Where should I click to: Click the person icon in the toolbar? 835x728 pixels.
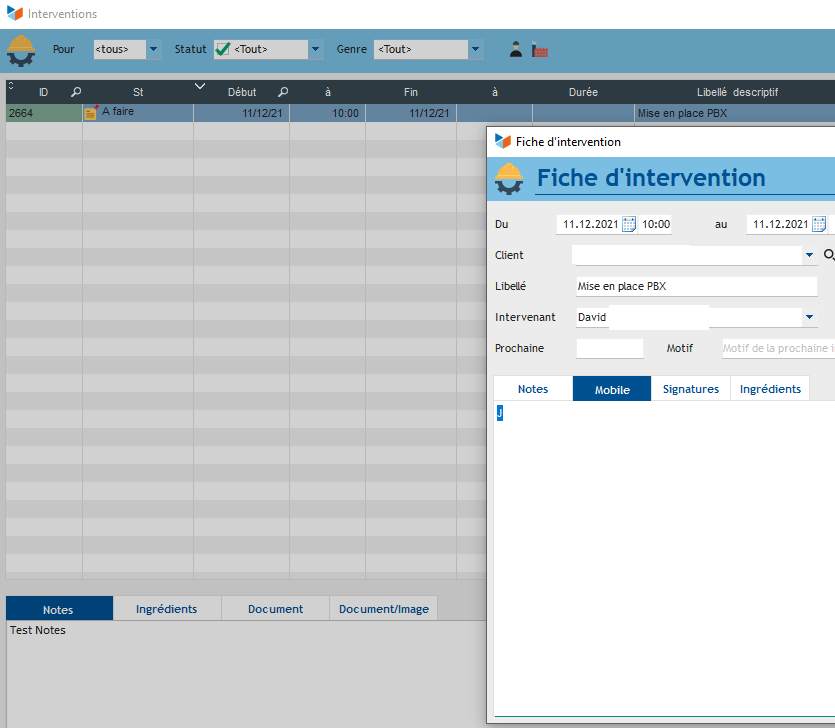(516, 49)
